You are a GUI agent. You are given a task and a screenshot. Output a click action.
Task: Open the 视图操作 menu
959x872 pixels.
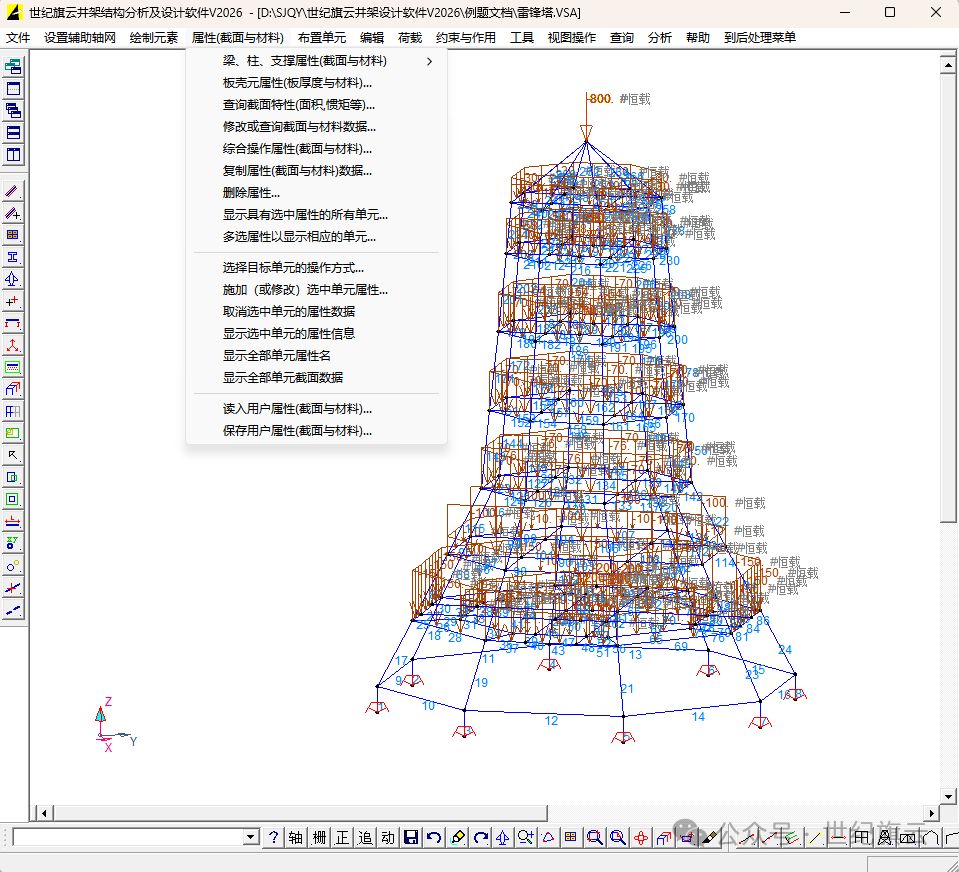pos(572,37)
